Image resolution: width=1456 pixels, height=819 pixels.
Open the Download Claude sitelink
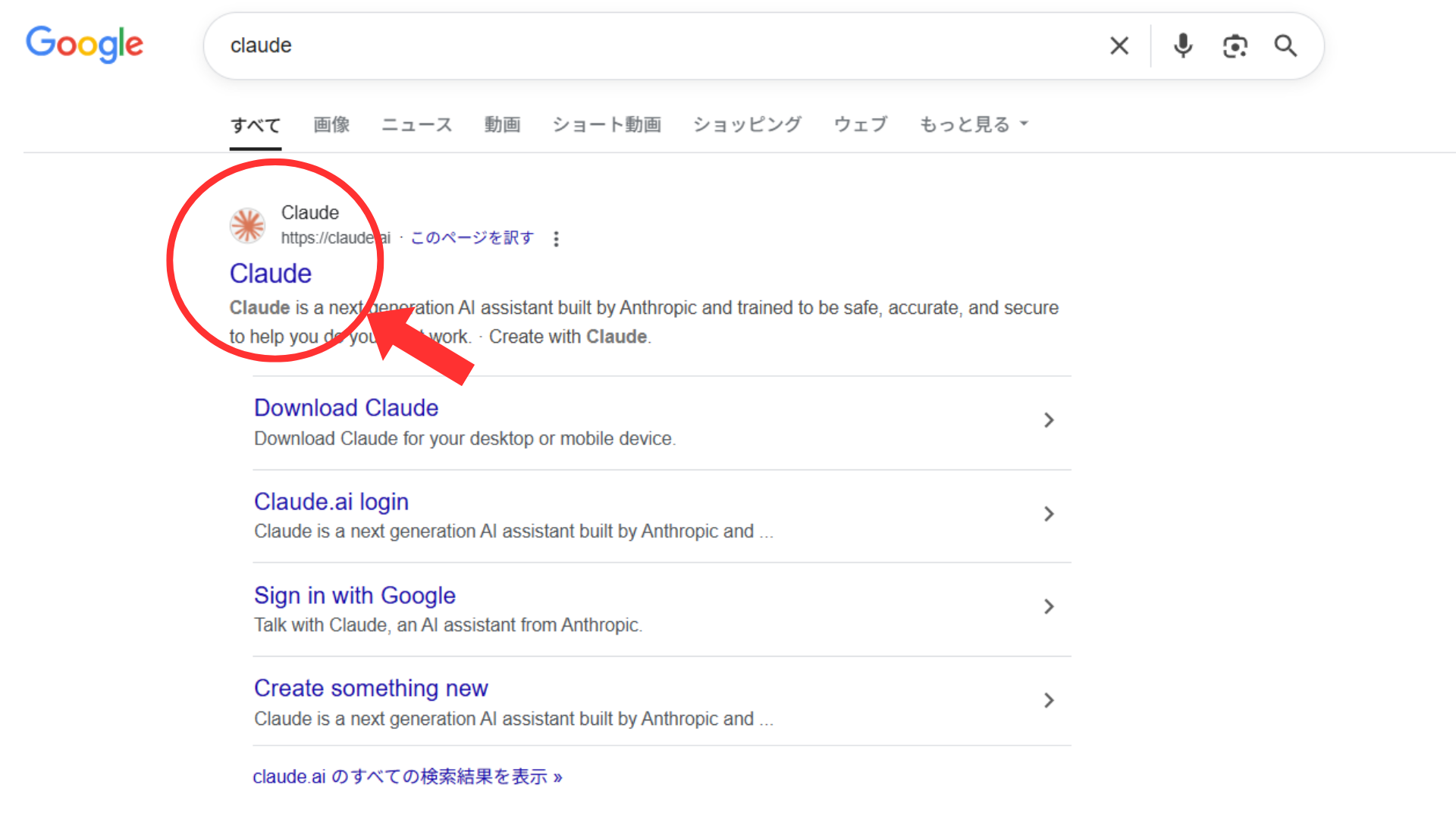[x=347, y=408]
